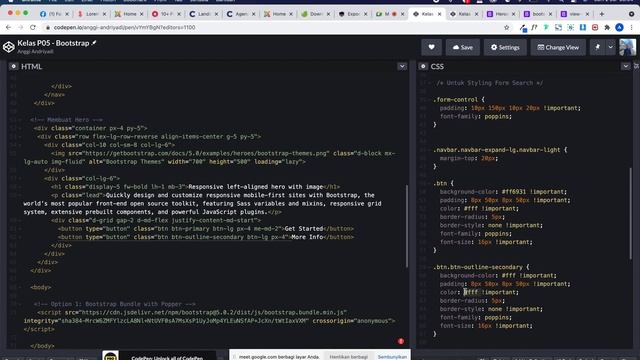Pin the pen with pin icon
The height and width of the screenshot is (360, 640).
598,47
